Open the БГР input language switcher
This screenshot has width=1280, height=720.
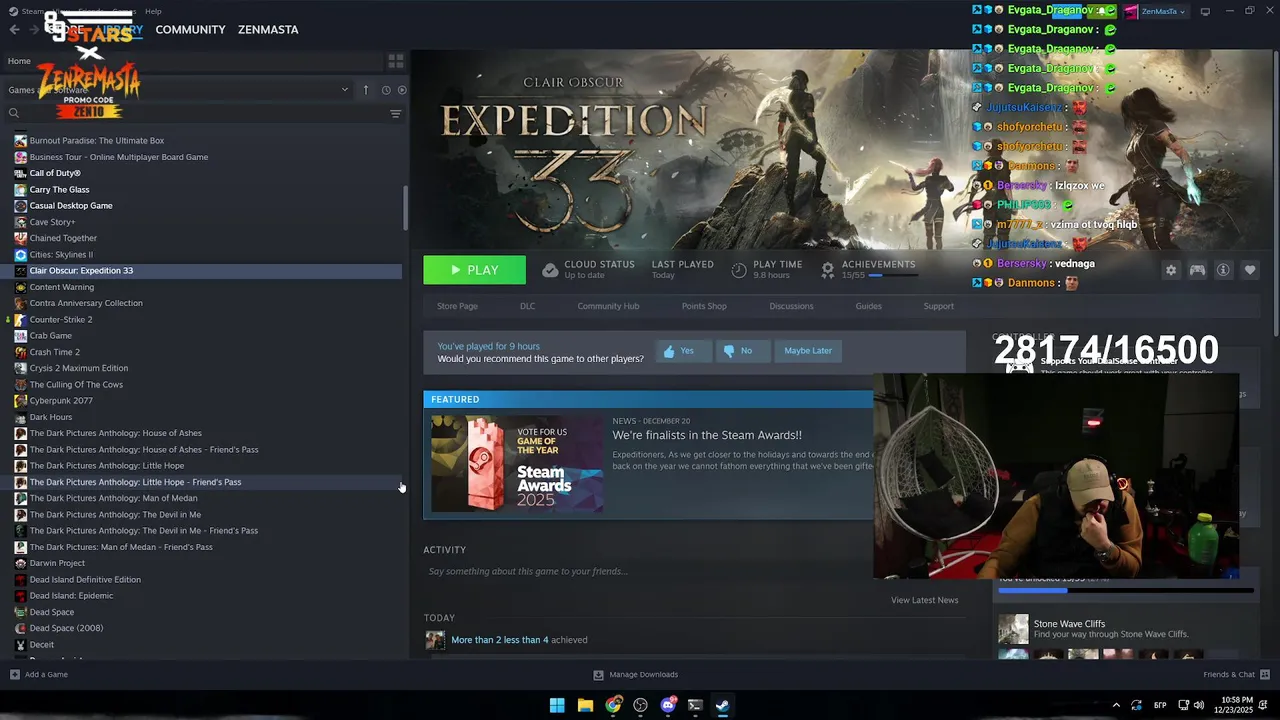(1160, 705)
